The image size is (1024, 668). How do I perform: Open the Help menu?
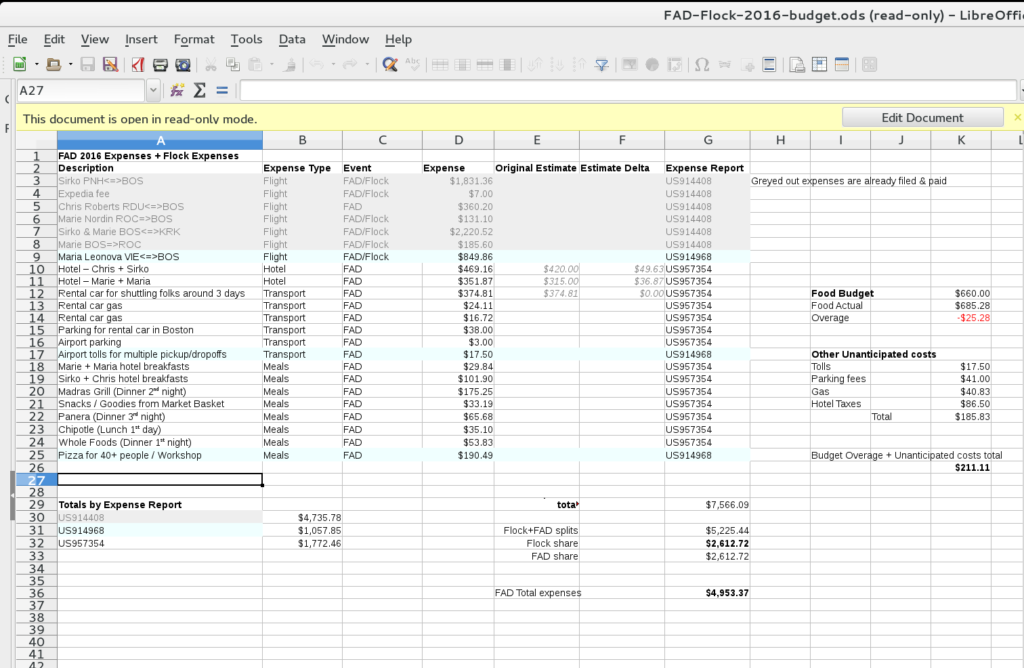[398, 39]
